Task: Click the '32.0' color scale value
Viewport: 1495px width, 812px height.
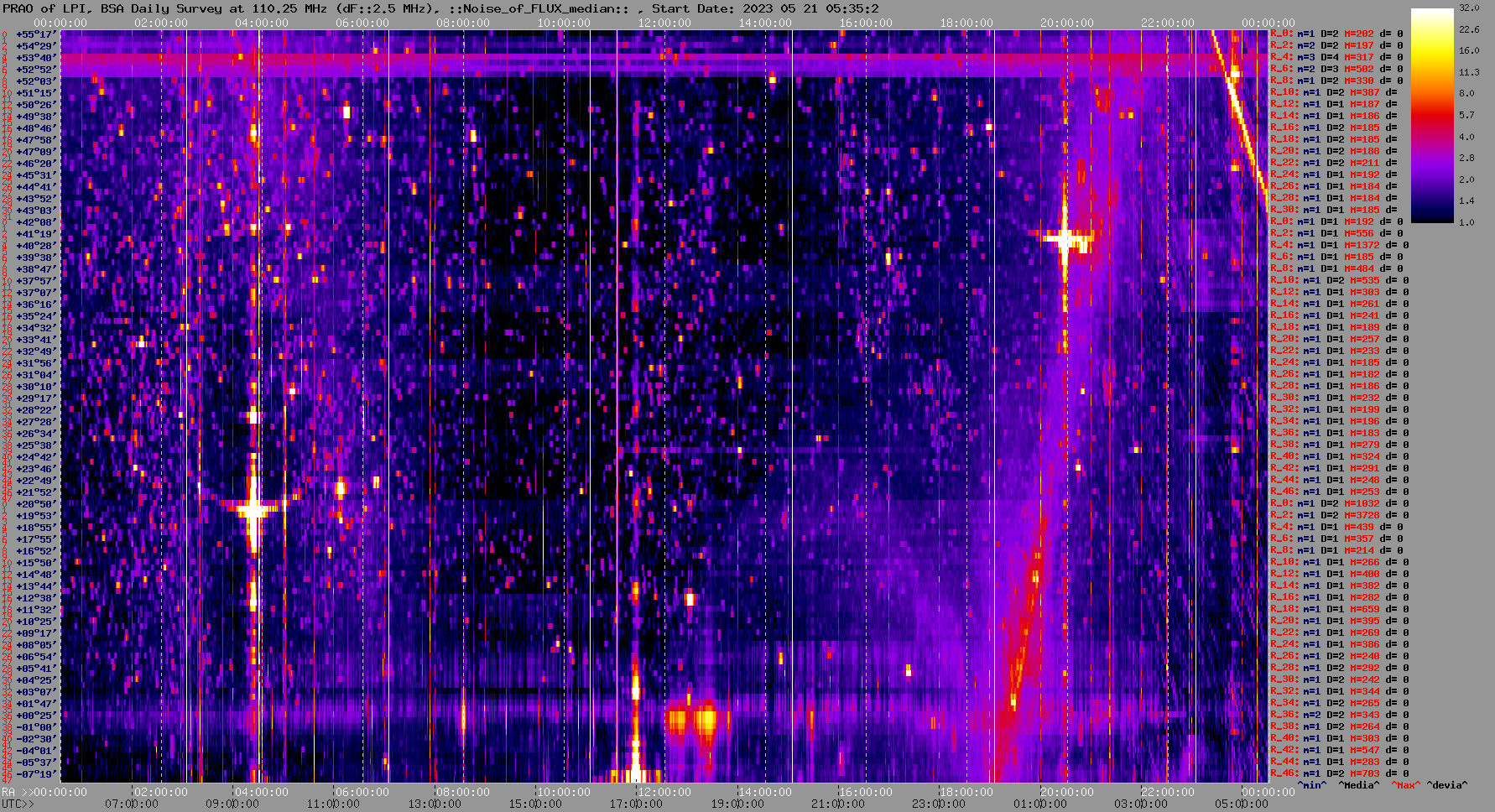Action: 1469,8
